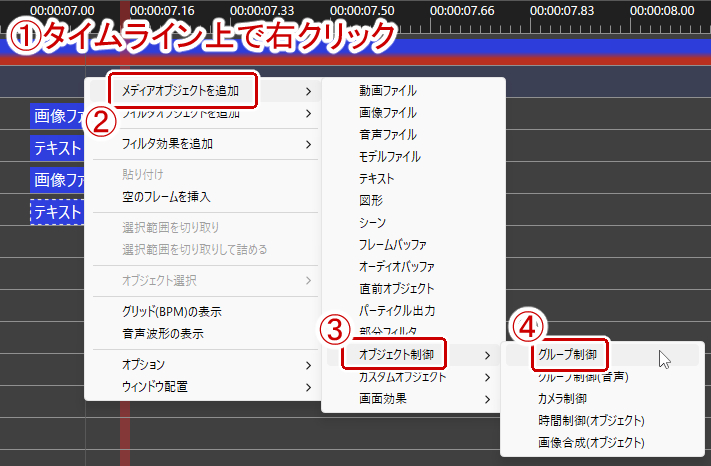Image resolution: width=711 pixels, height=466 pixels.
Task: Select 音声ファイル media object
Action: point(388,135)
